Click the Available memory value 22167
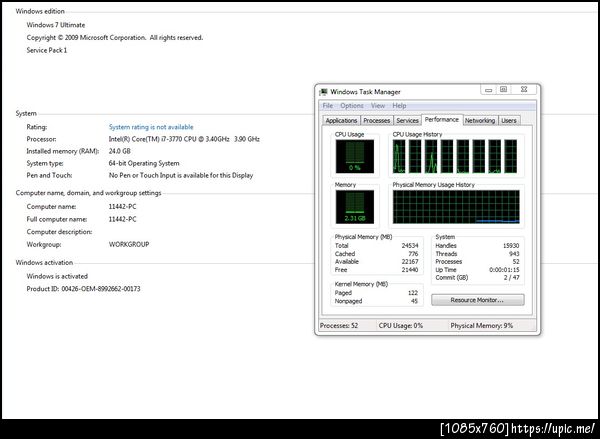 410,262
